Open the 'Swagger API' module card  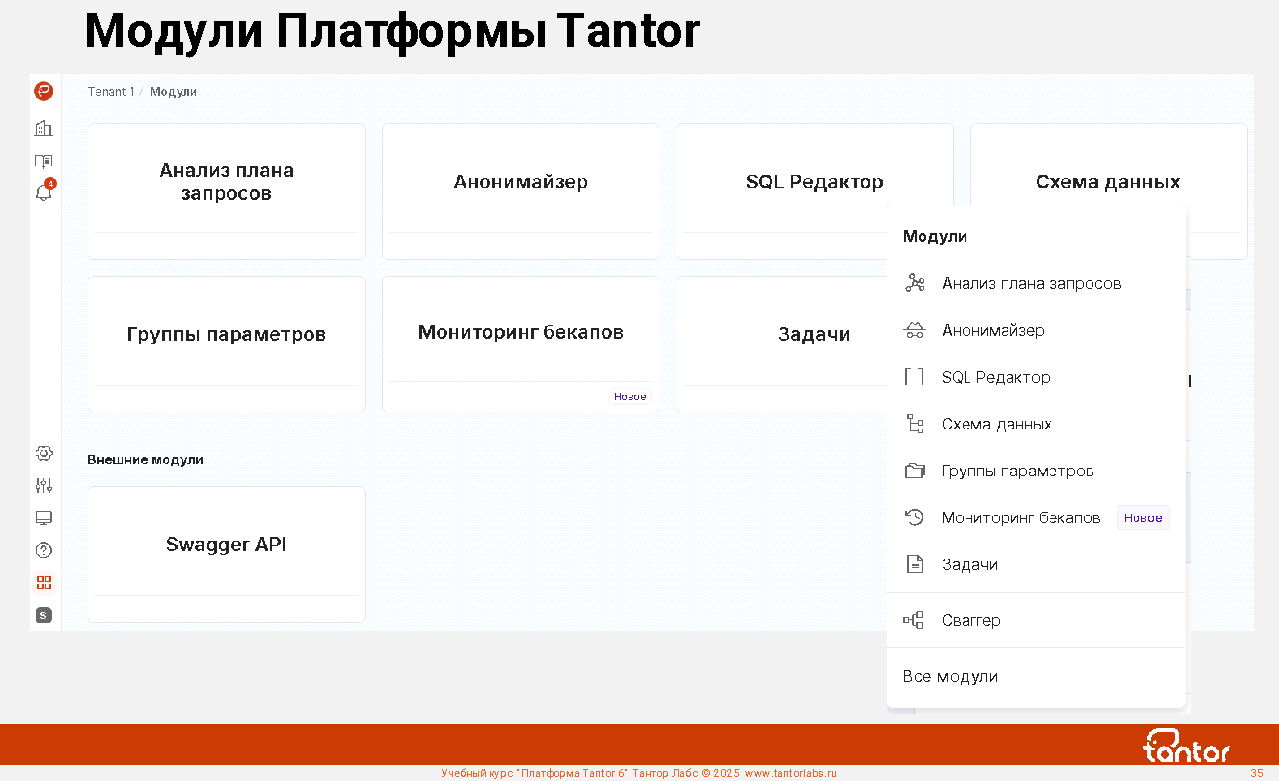226,546
